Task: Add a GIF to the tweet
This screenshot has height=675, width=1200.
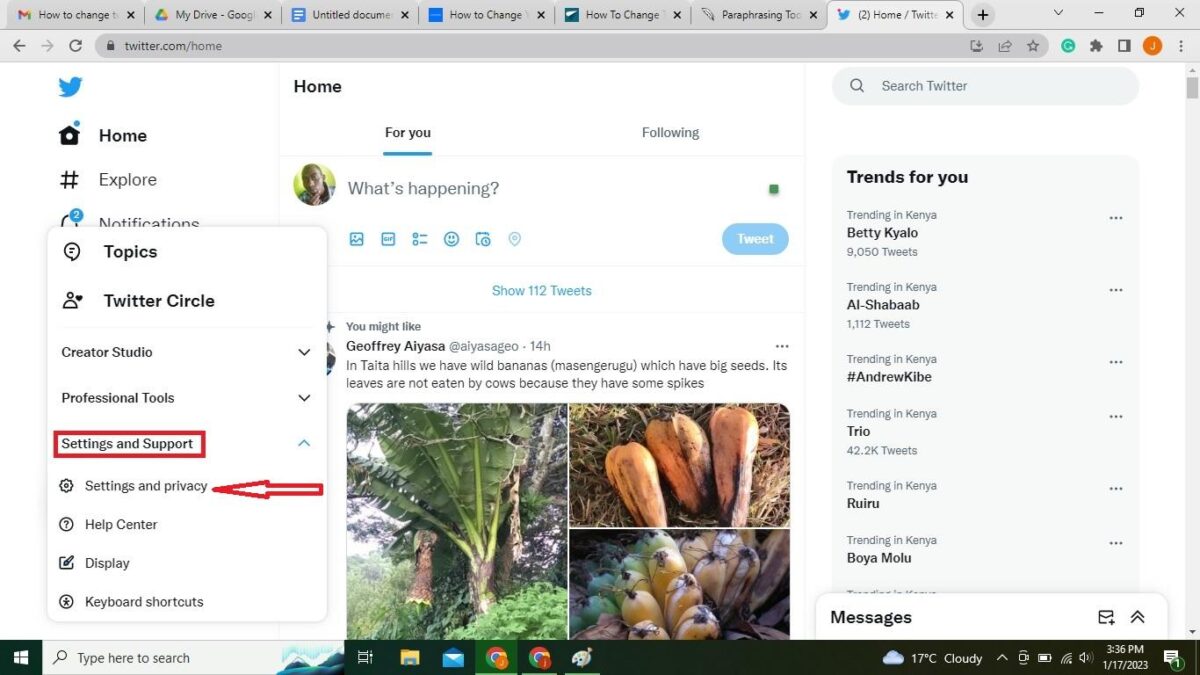Action: tap(388, 239)
